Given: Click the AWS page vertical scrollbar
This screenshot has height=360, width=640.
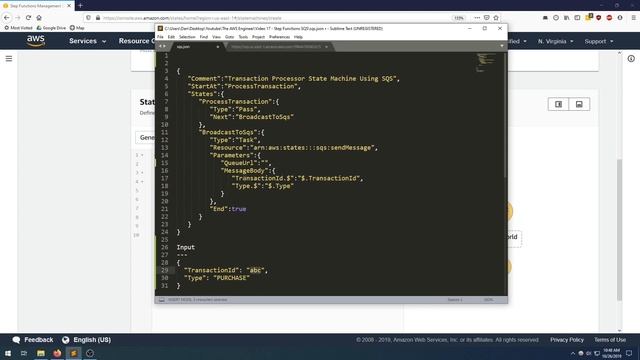Looking at the screenshot, I should tap(620, 229).
